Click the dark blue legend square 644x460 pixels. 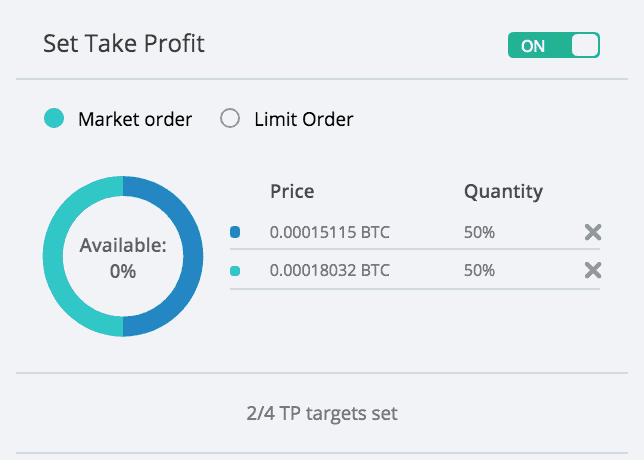[x=235, y=232]
